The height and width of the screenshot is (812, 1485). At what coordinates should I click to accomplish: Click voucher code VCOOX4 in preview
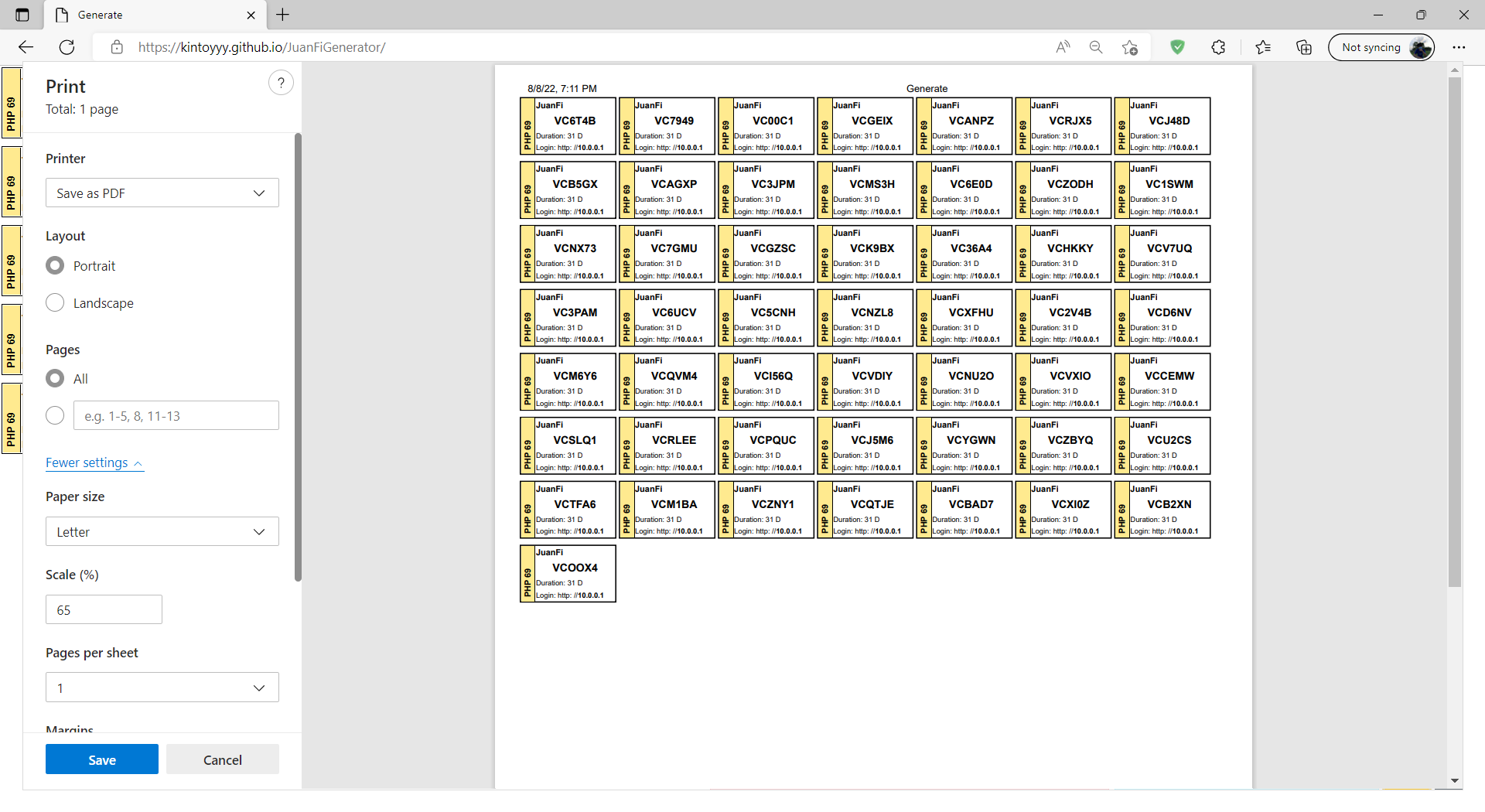(x=575, y=568)
